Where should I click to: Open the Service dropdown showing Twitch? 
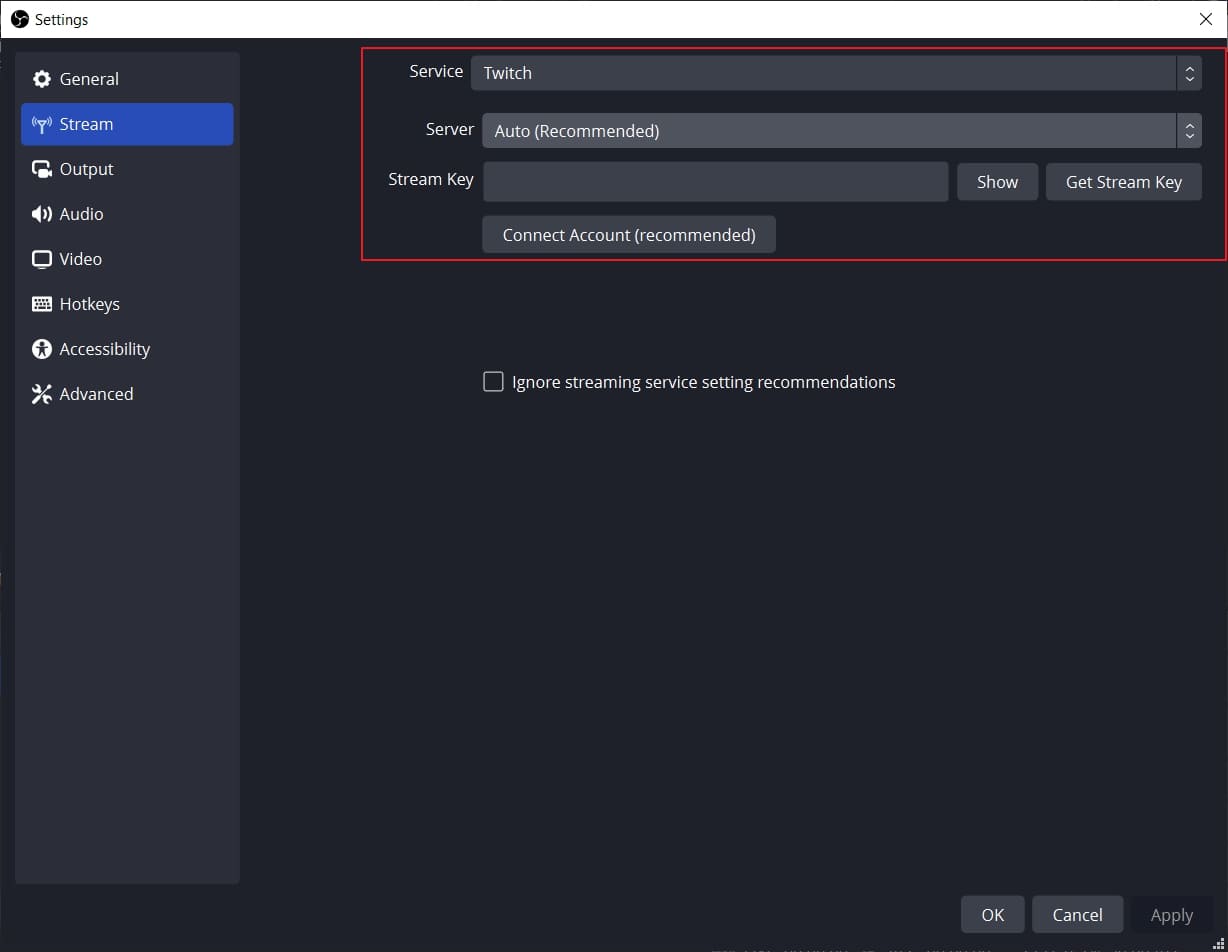[836, 73]
